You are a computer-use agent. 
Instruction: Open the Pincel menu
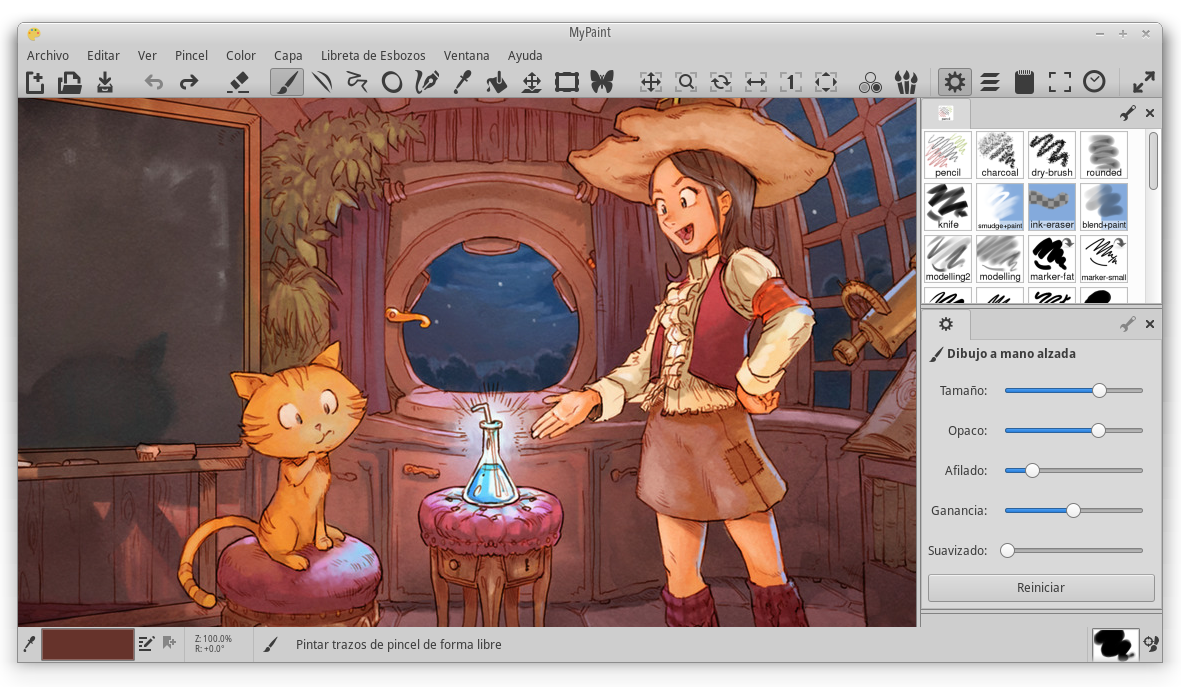click(x=191, y=56)
